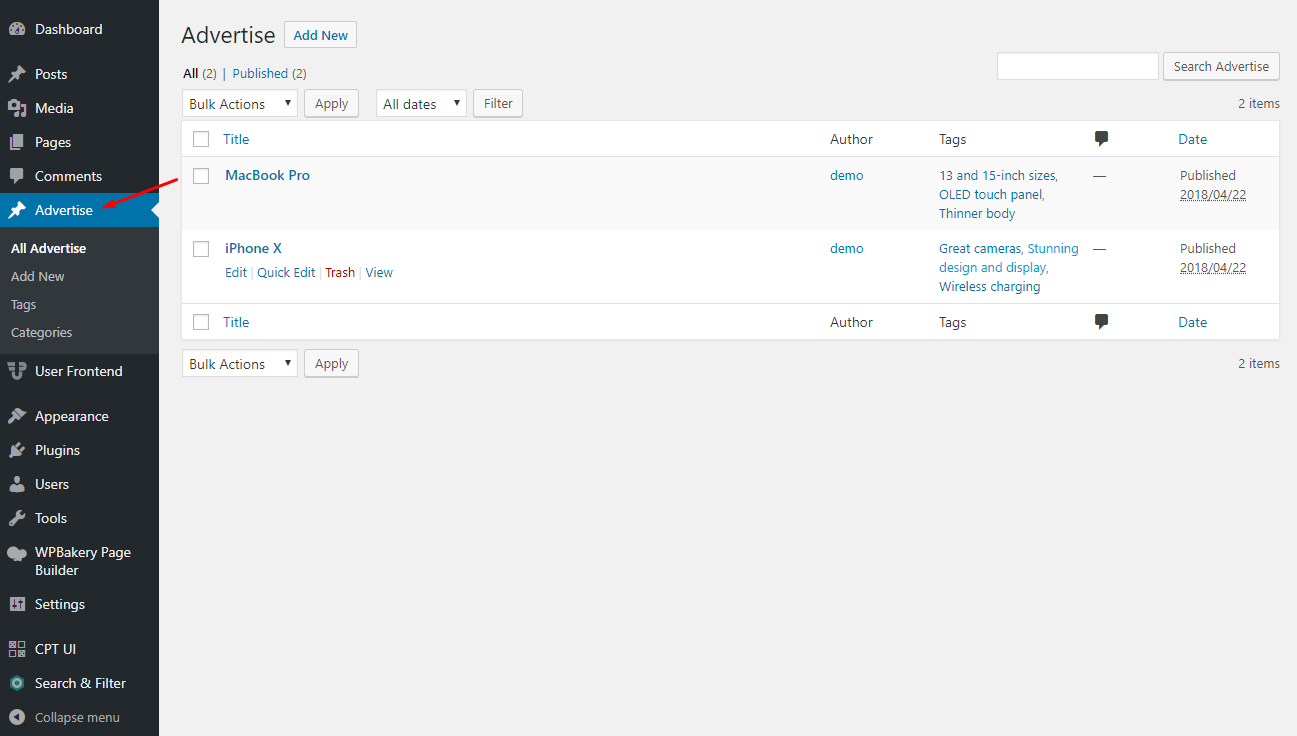
Task: Sort by Title in table footer
Action: click(x=236, y=322)
